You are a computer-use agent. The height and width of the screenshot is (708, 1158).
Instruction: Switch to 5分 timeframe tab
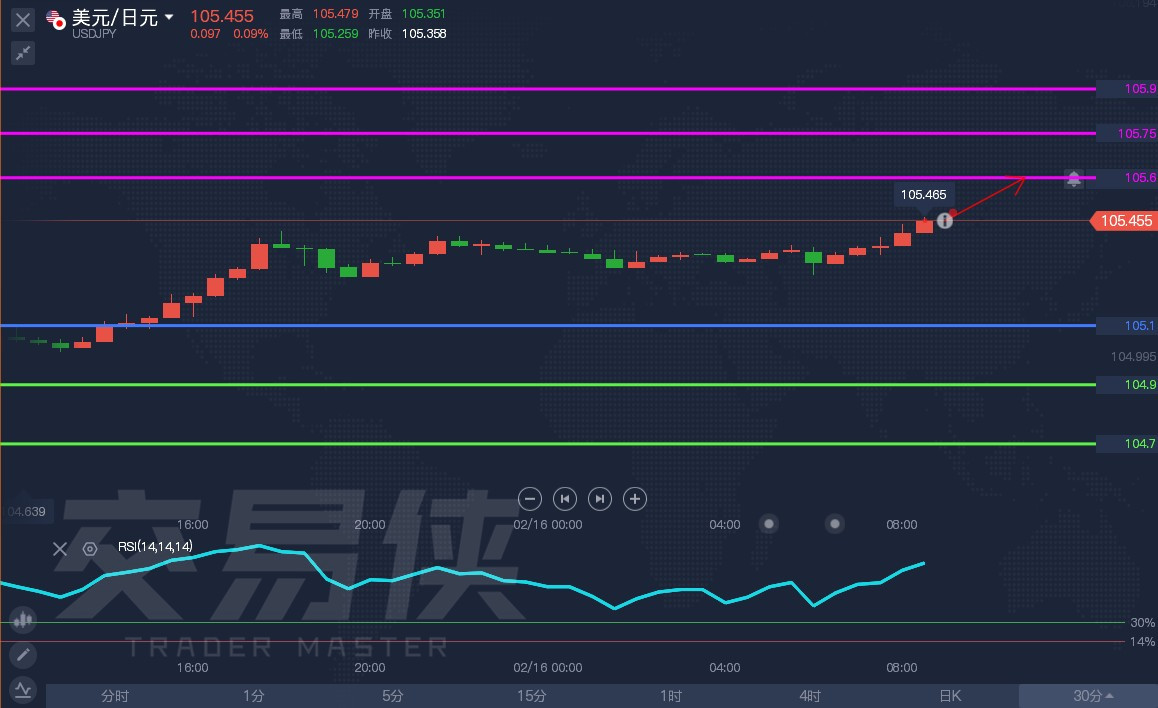[393, 695]
